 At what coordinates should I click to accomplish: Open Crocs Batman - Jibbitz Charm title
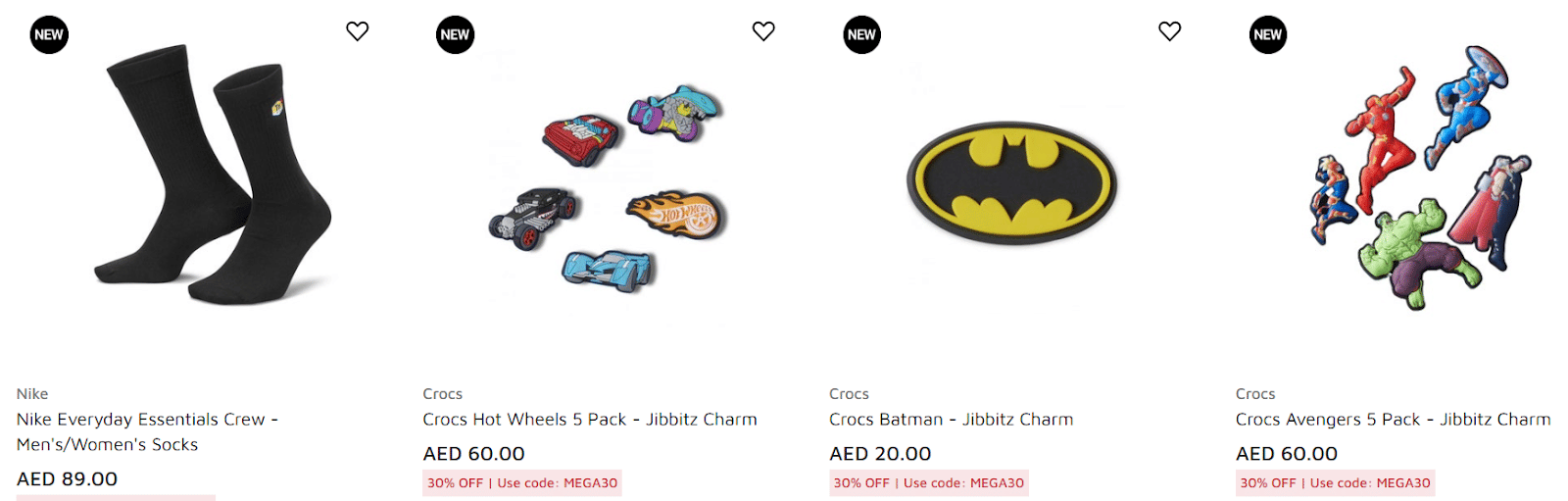(x=951, y=420)
